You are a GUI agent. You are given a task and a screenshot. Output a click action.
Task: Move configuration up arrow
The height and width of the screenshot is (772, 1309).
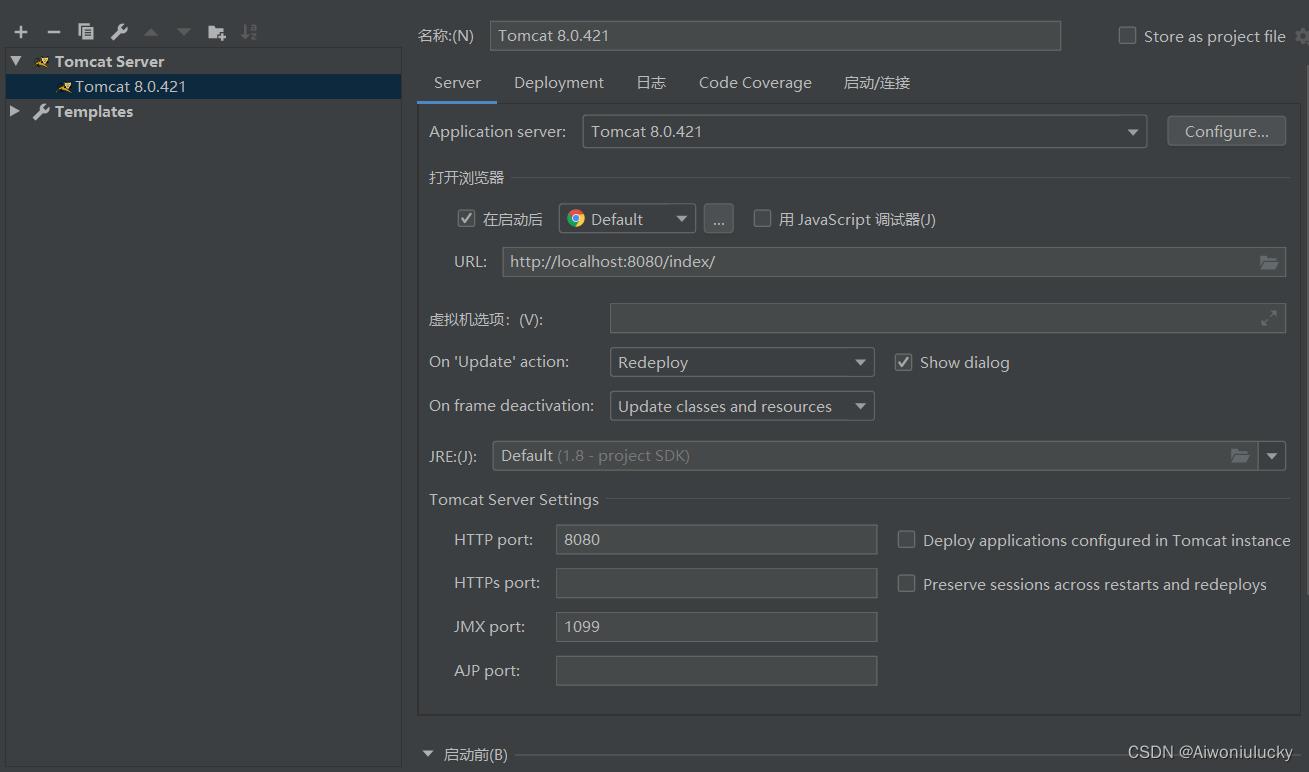(151, 32)
